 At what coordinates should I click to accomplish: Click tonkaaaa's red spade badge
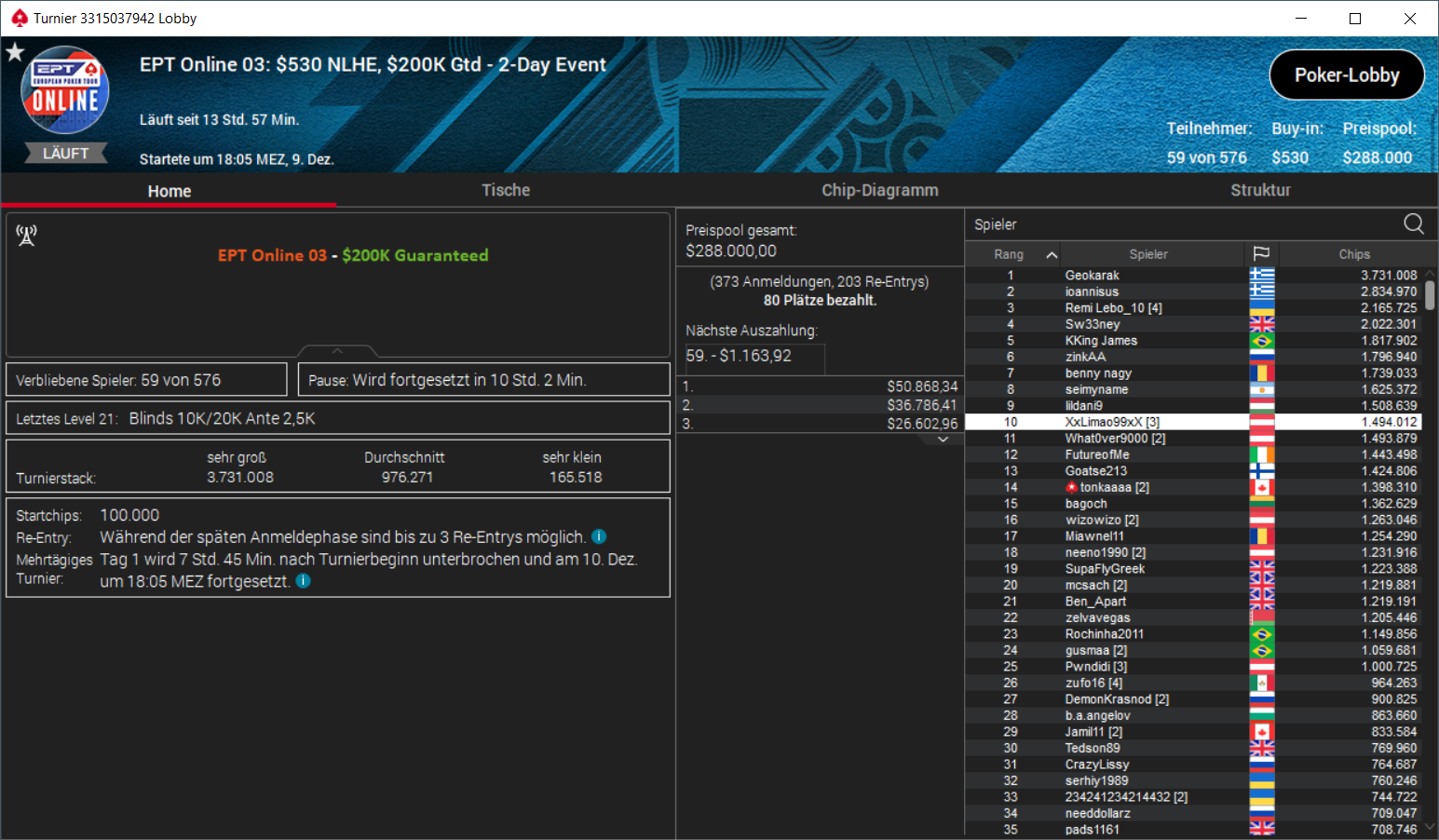(x=1072, y=487)
